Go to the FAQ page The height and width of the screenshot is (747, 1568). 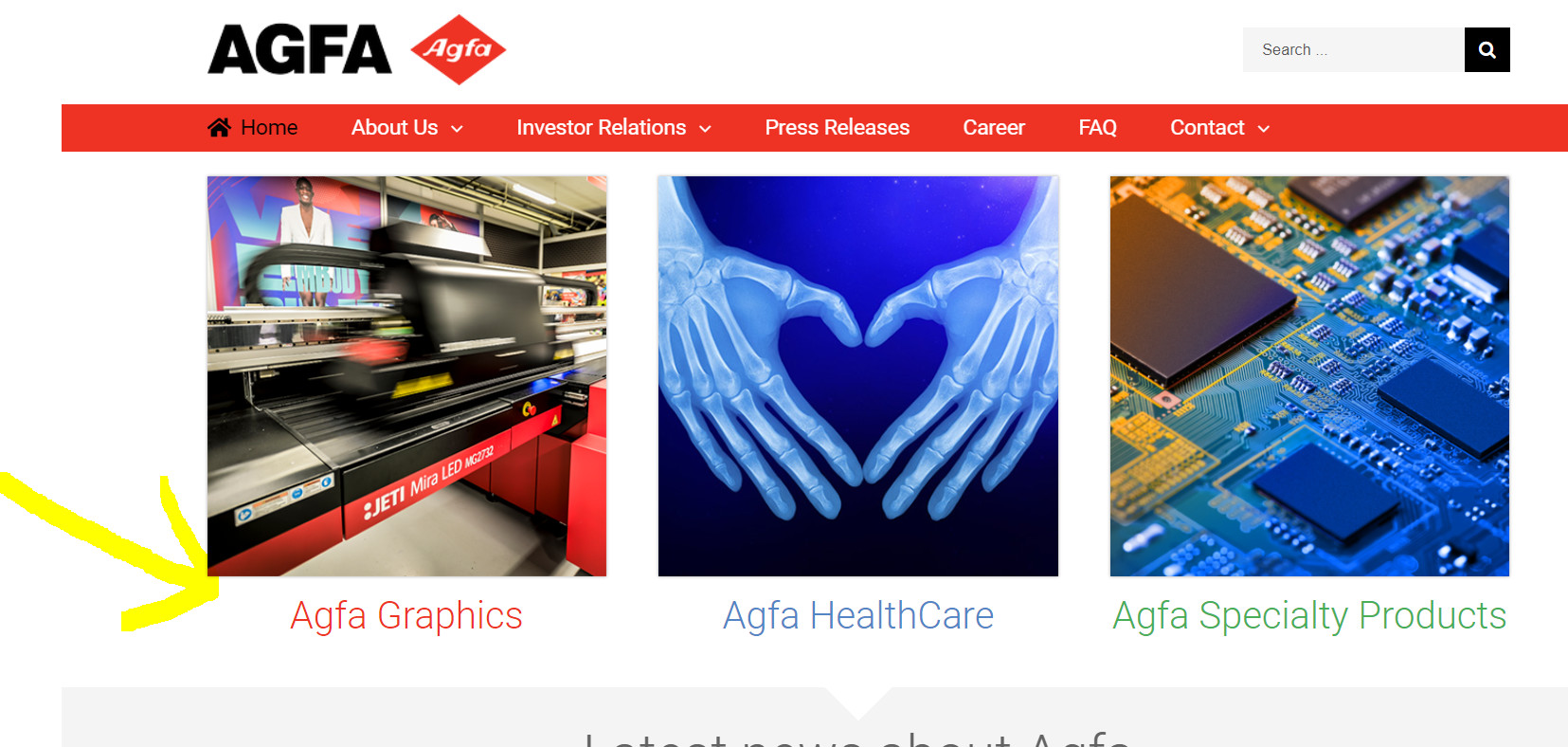click(x=1097, y=127)
